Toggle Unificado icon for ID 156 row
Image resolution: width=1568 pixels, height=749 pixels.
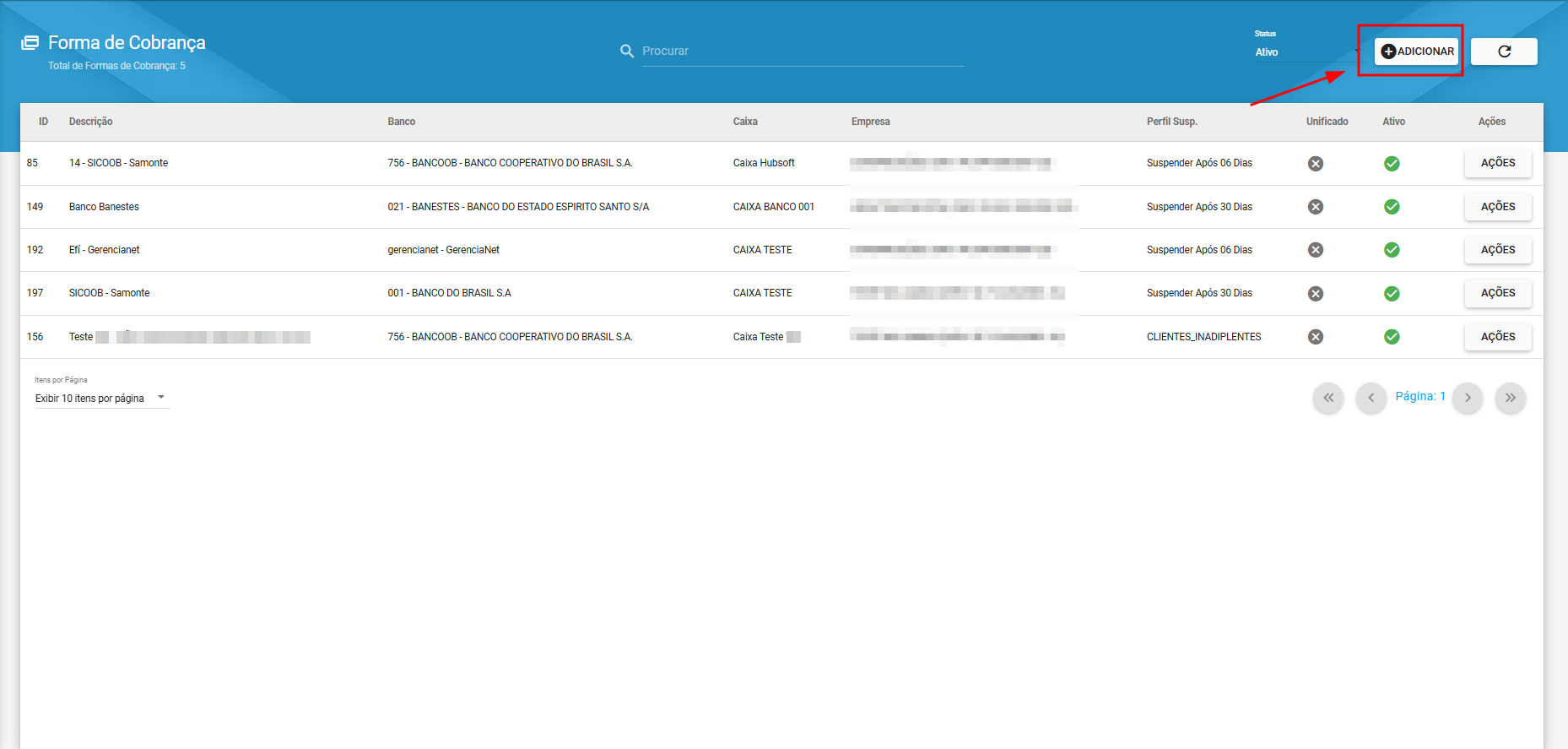1316,337
